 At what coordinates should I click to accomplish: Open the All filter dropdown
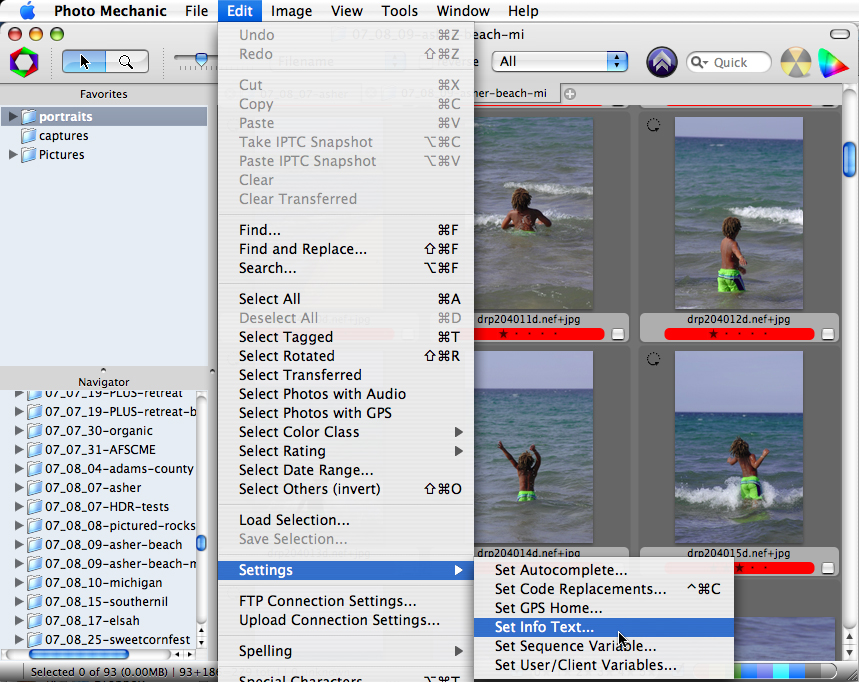[x=559, y=61]
